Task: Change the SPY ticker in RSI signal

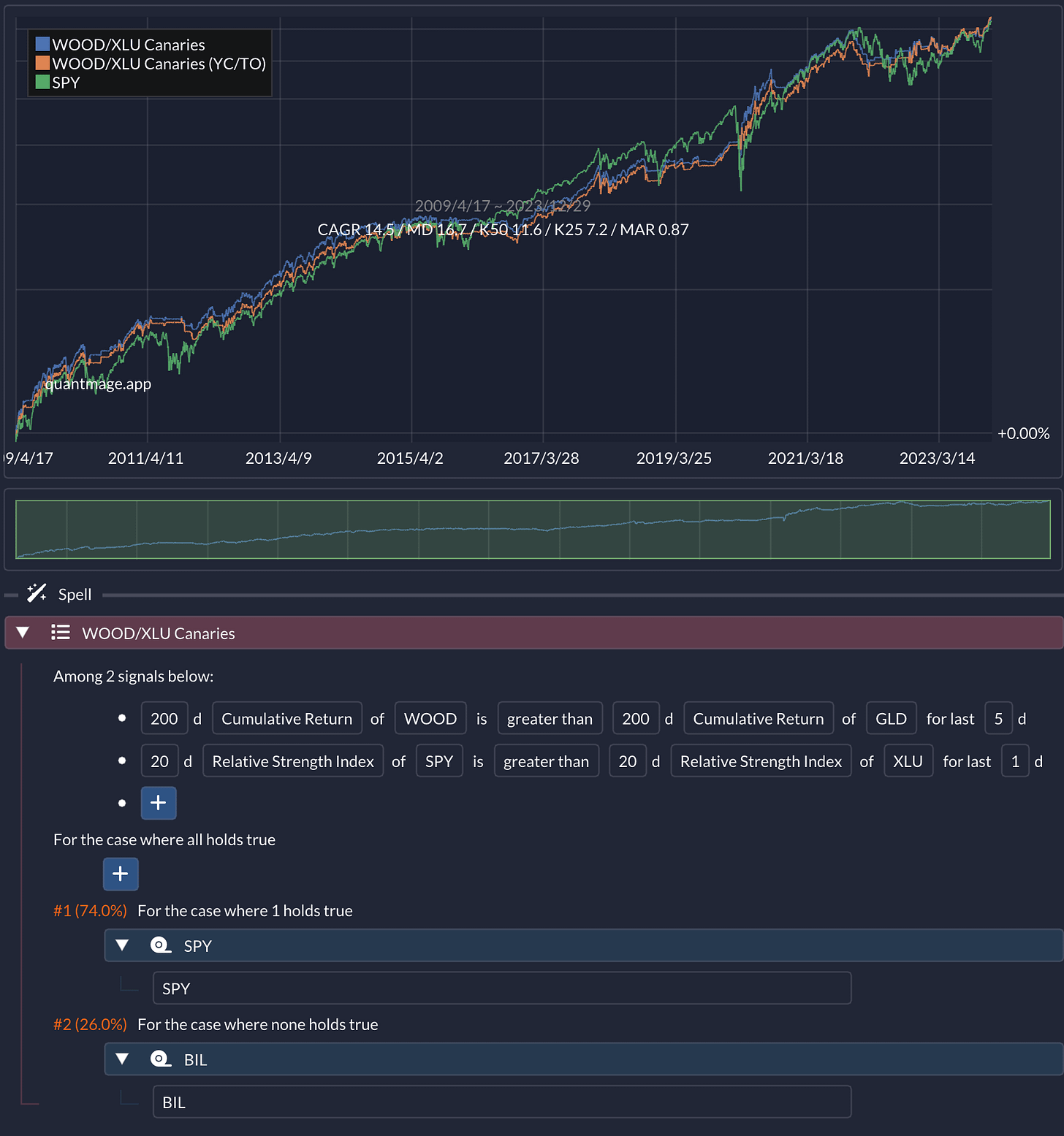Action: [x=439, y=761]
